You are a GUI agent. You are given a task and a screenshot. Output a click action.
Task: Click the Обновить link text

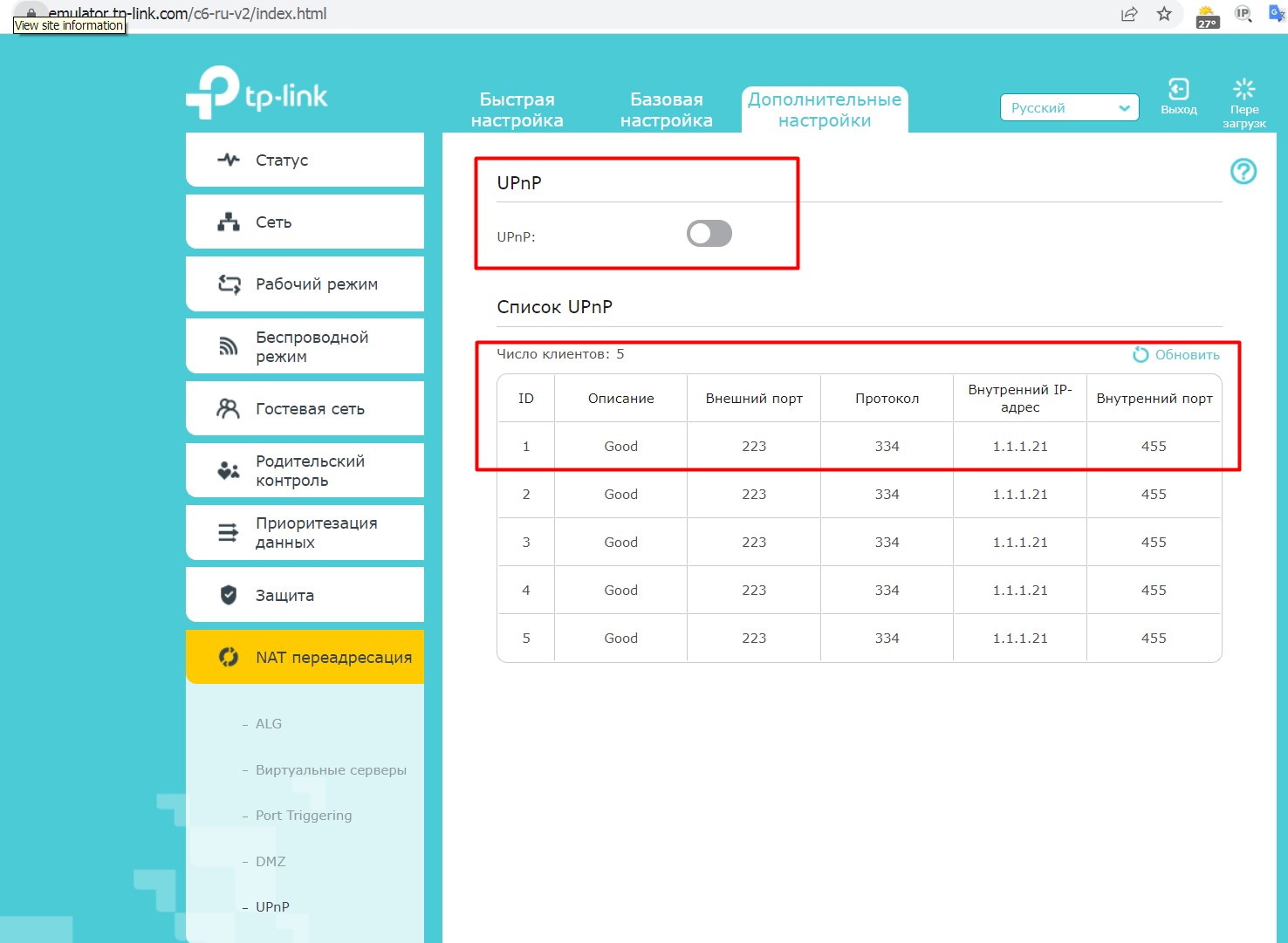1188,355
